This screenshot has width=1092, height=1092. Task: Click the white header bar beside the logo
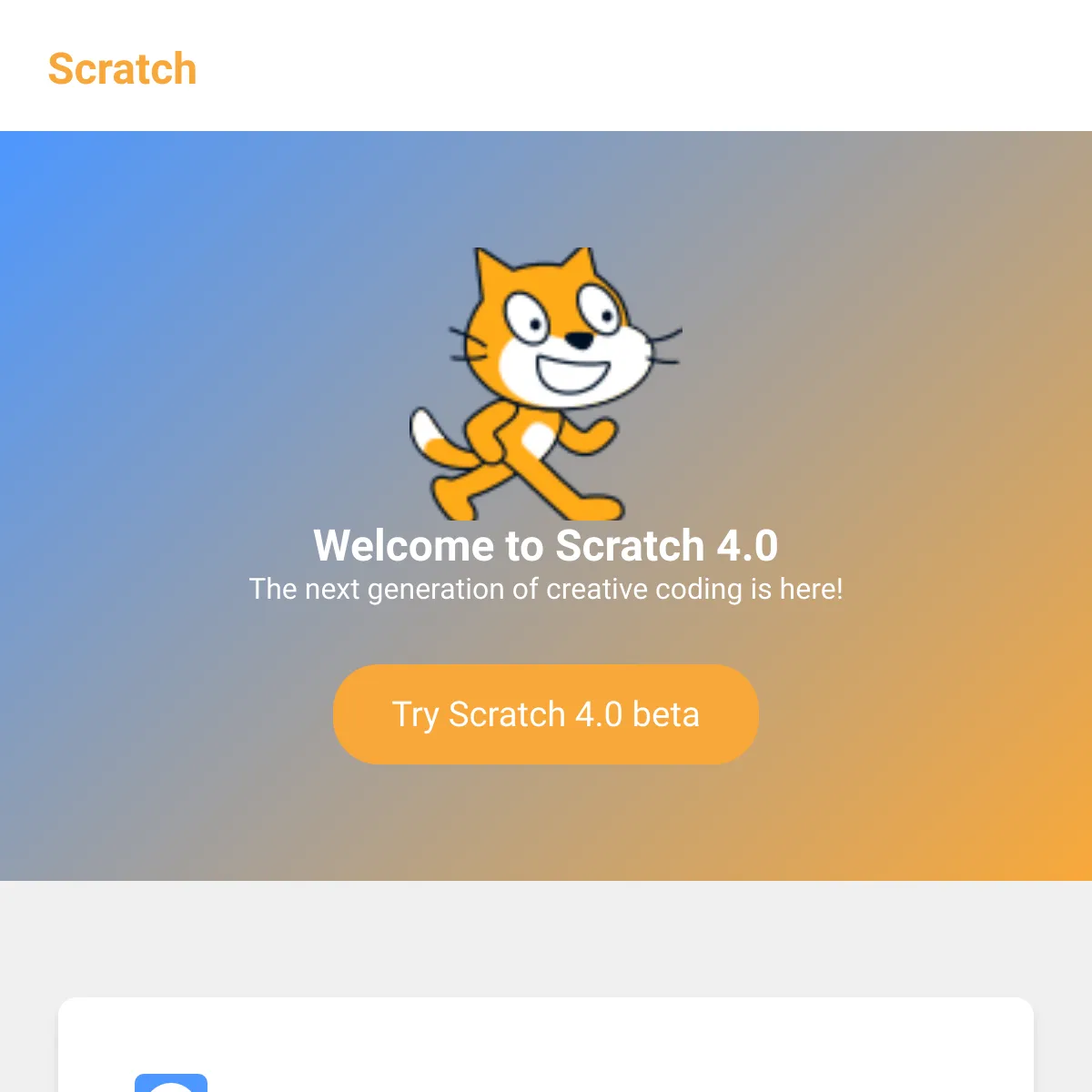point(637,66)
